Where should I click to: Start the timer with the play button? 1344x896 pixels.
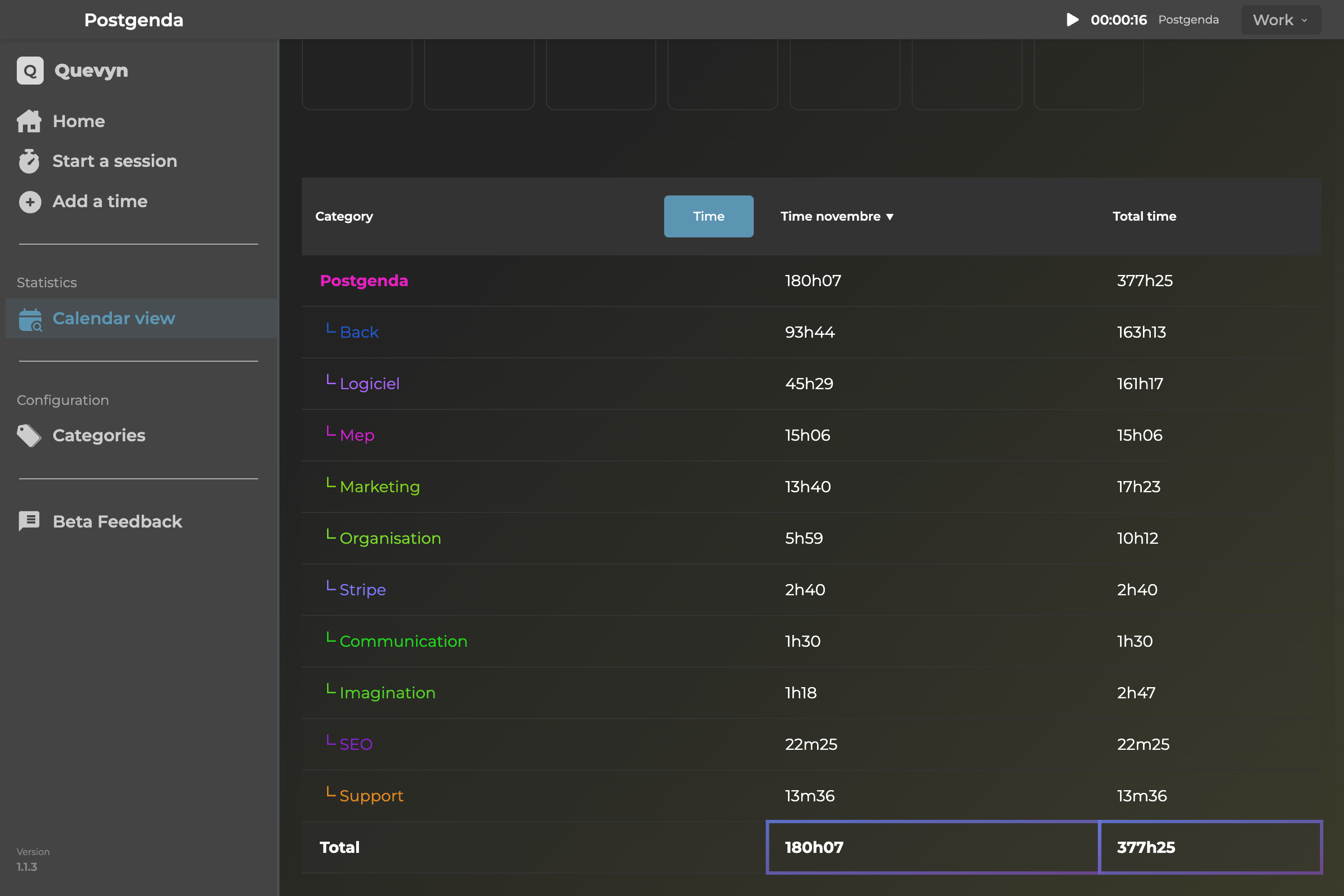point(1072,20)
